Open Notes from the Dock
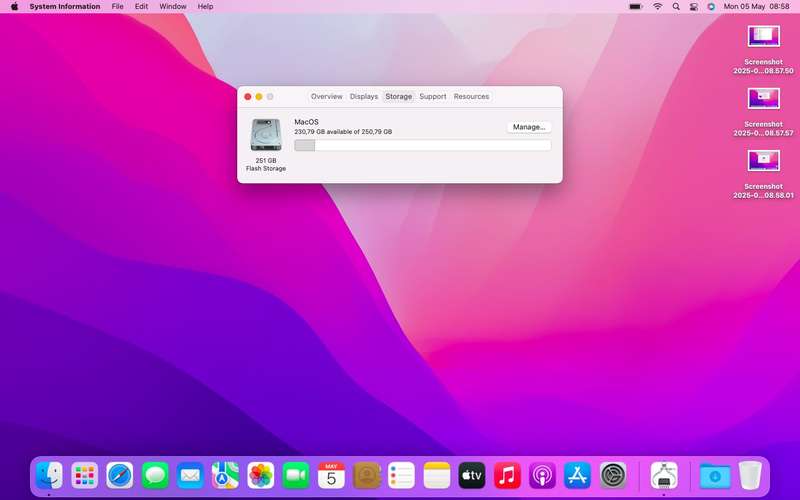Viewport: 800px width, 500px height. pyautogui.click(x=437, y=476)
